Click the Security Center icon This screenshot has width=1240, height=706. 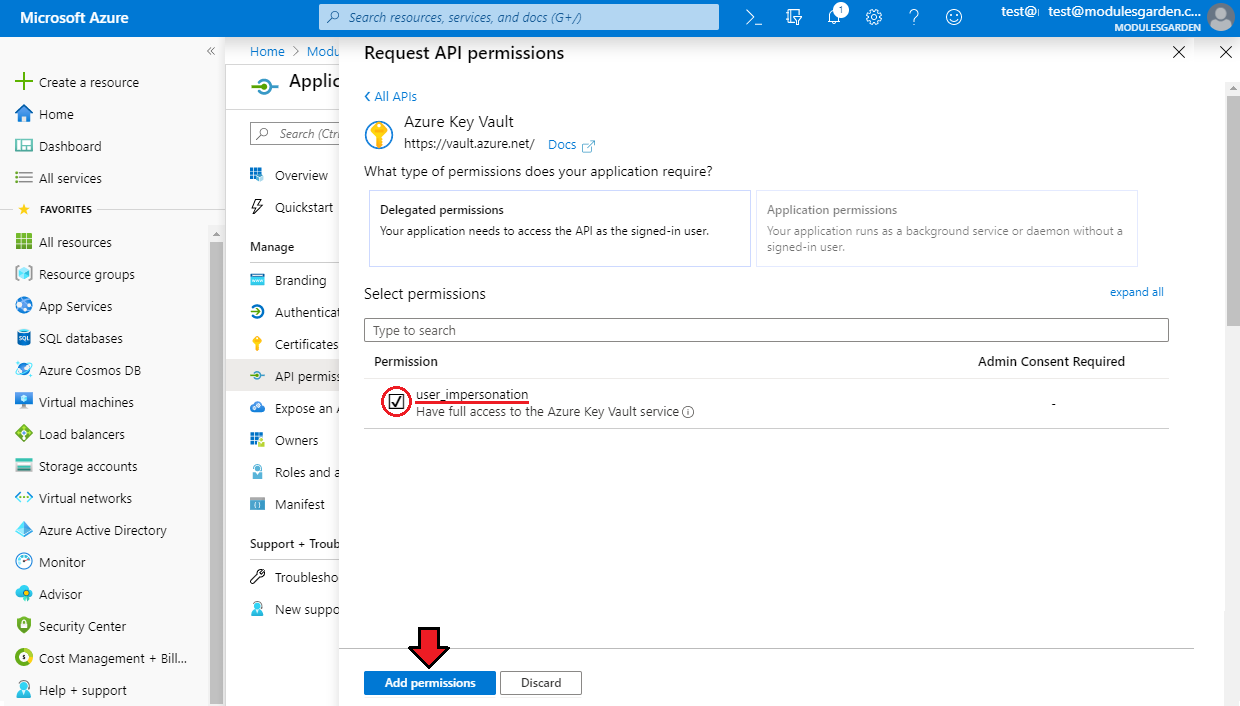24,626
